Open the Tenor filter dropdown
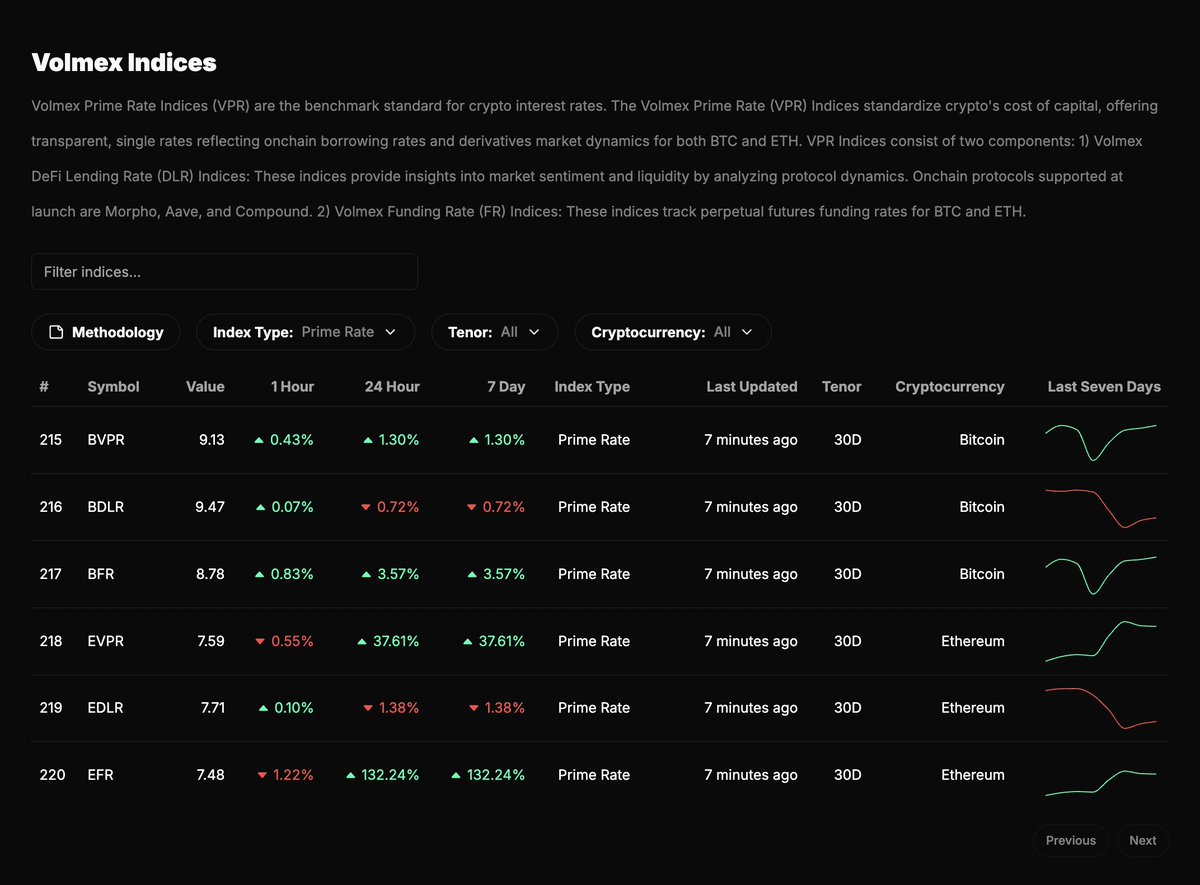1200x885 pixels. pos(494,332)
